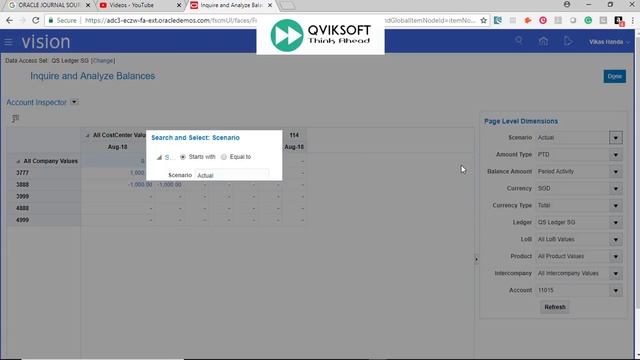Click the pivot layout icon under Account Inspector
The width and height of the screenshot is (640, 360).
(16, 118)
